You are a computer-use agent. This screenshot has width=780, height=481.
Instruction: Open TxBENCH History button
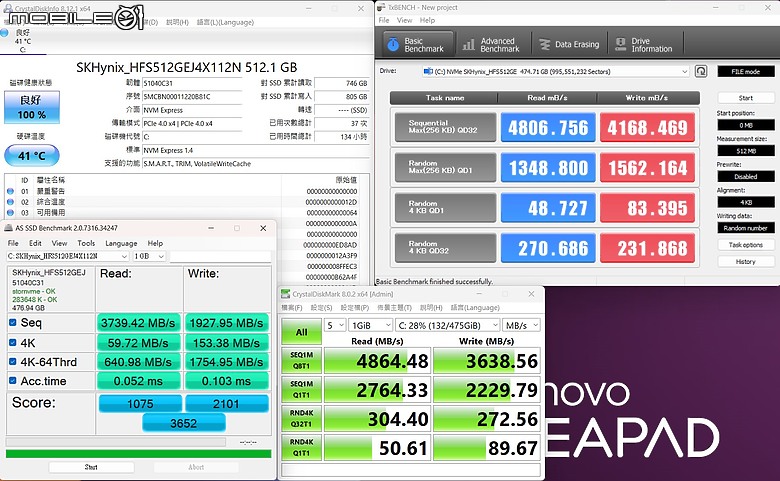click(x=745, y=262)
